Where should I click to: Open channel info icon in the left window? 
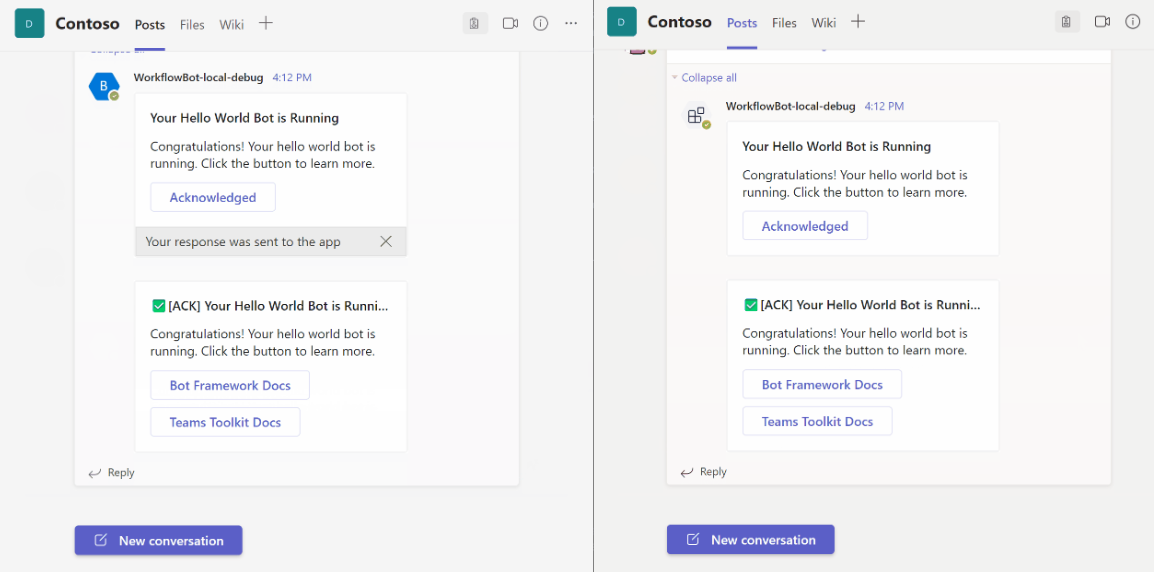[540, 24]
